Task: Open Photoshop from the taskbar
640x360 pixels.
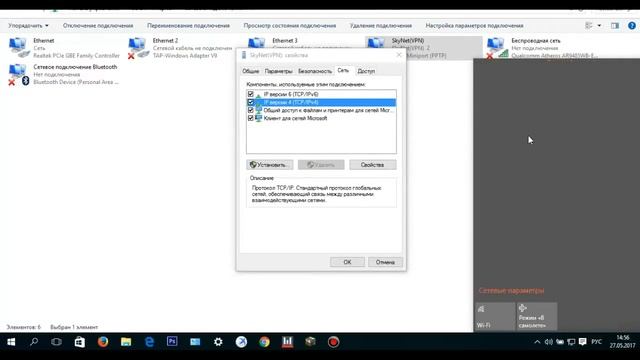Action: tap(172, 342)
